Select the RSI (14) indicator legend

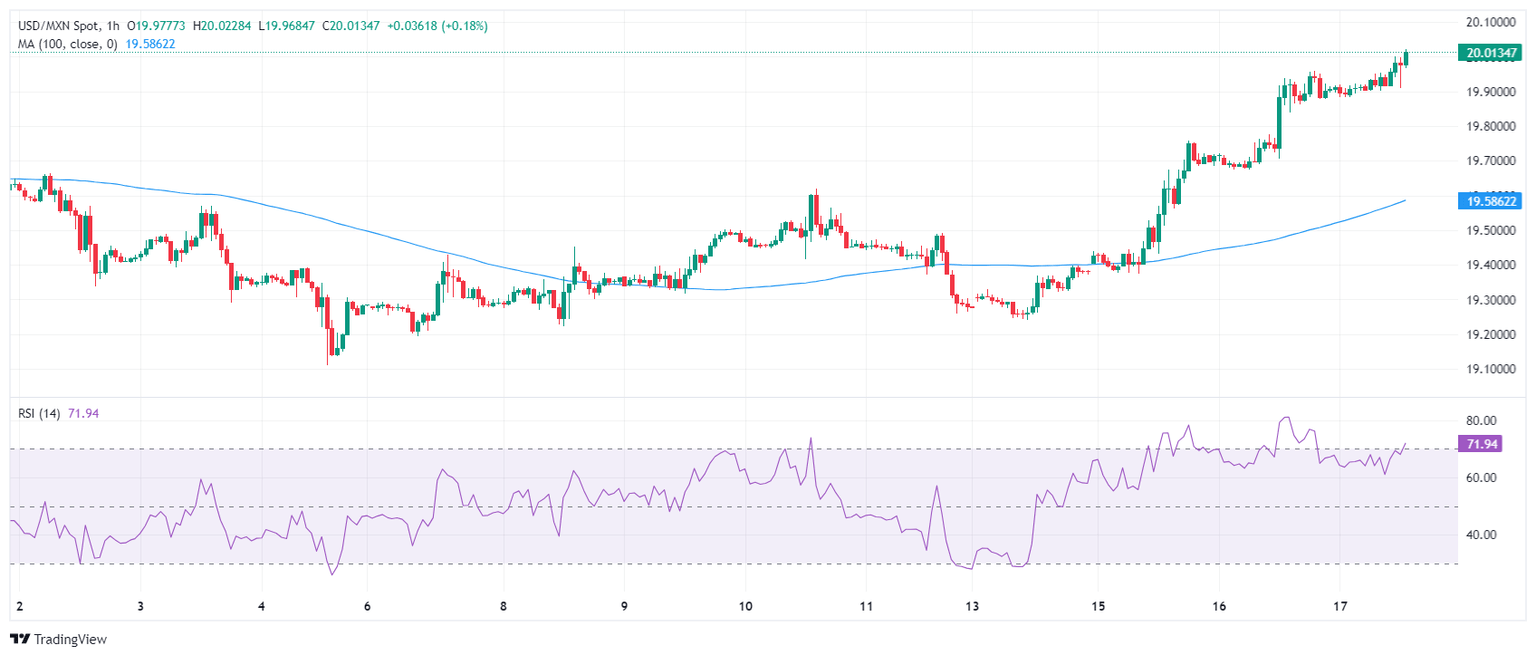point(37,415)
